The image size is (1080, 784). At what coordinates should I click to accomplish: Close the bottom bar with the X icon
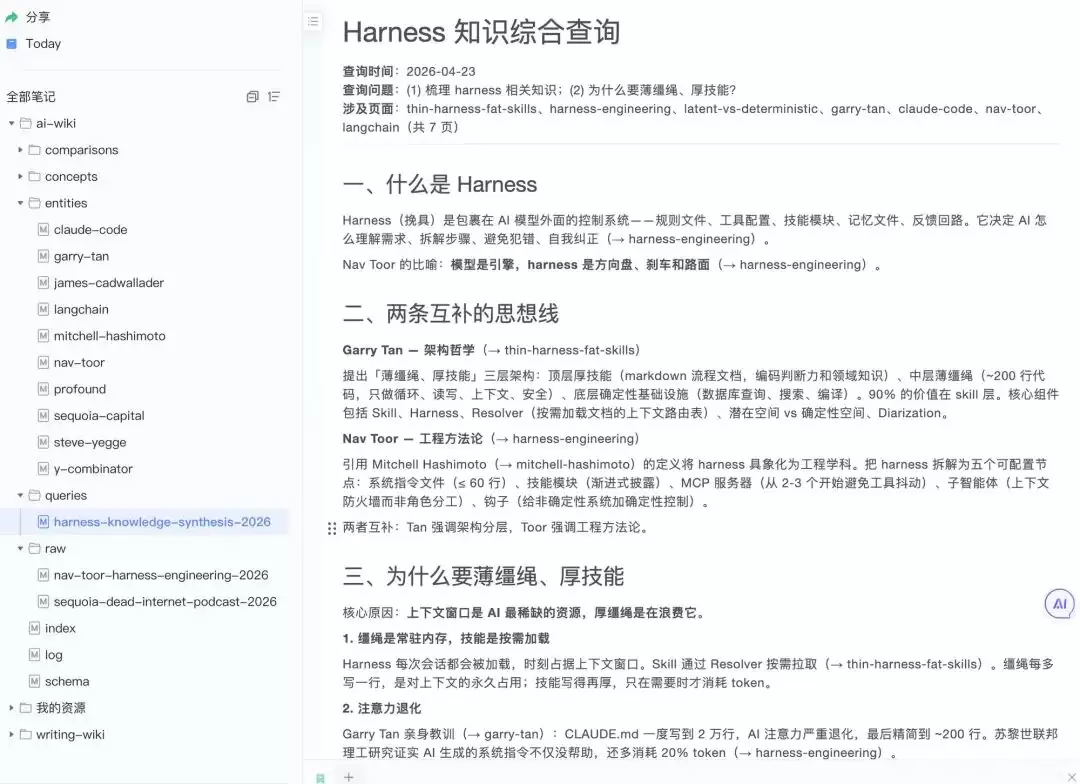[x=1072, y=777]
